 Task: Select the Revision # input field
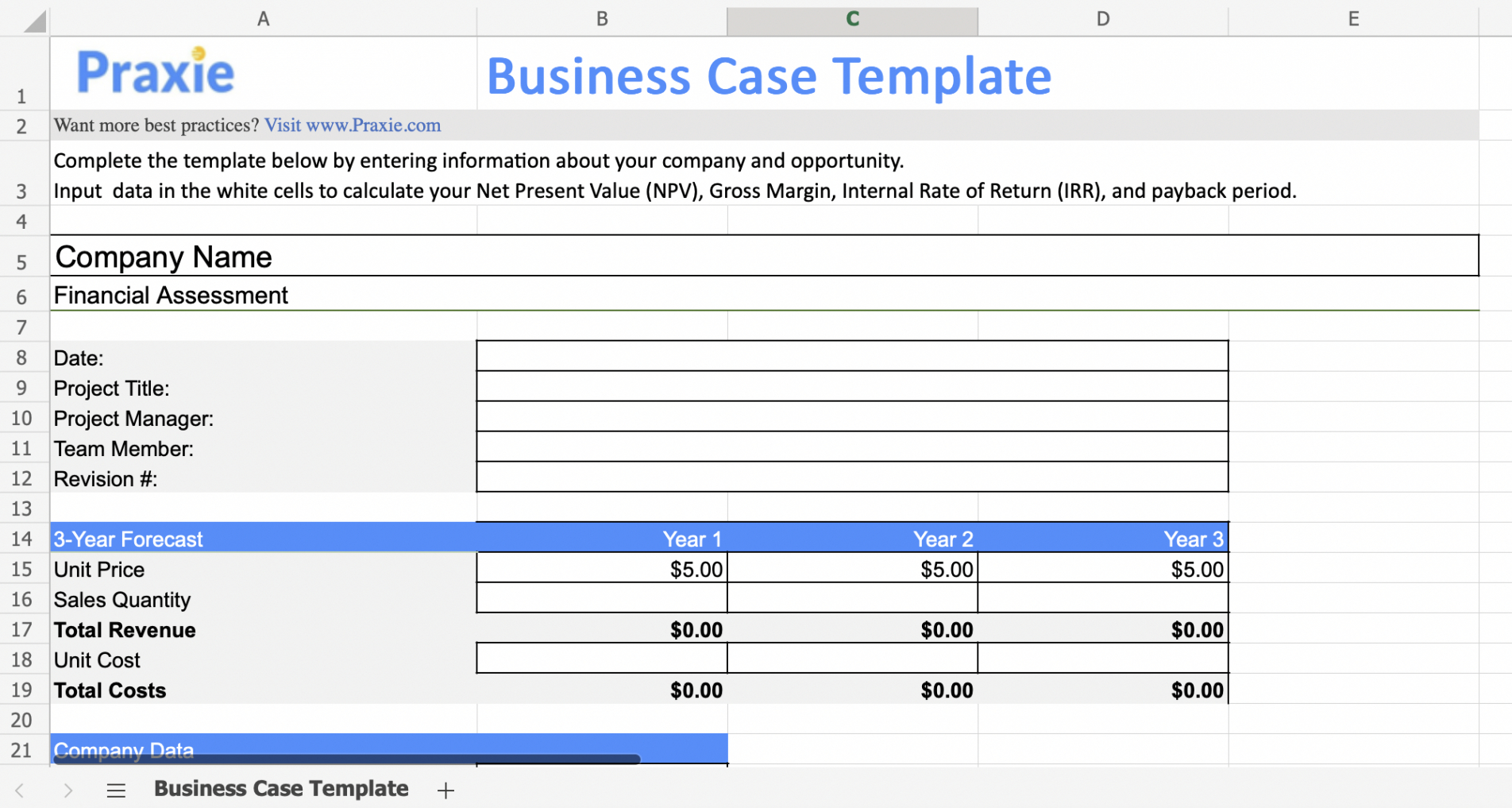coord(852,477)
